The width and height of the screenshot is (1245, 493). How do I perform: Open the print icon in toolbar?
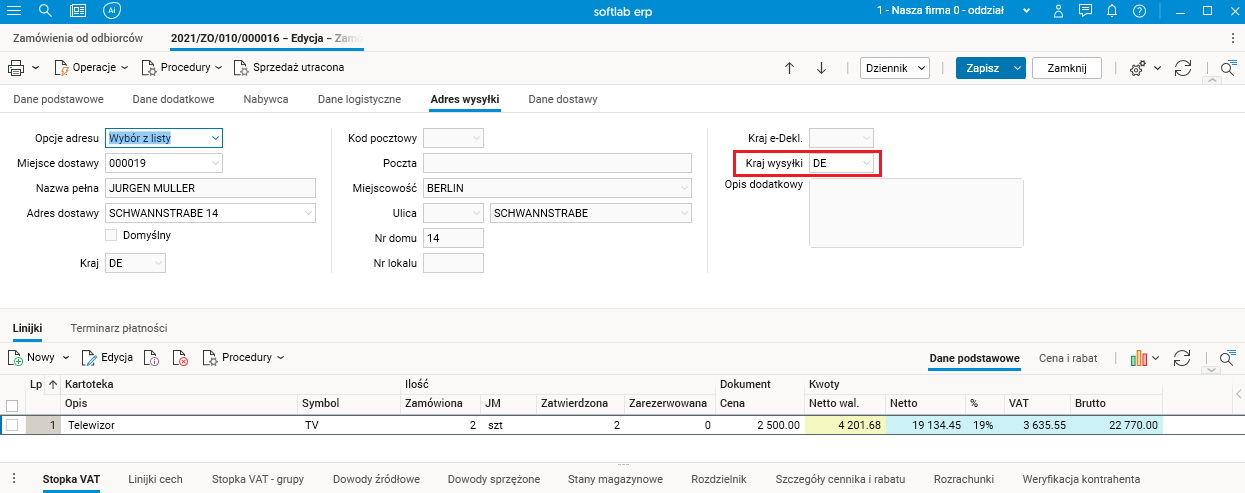(x=16, y=68)
